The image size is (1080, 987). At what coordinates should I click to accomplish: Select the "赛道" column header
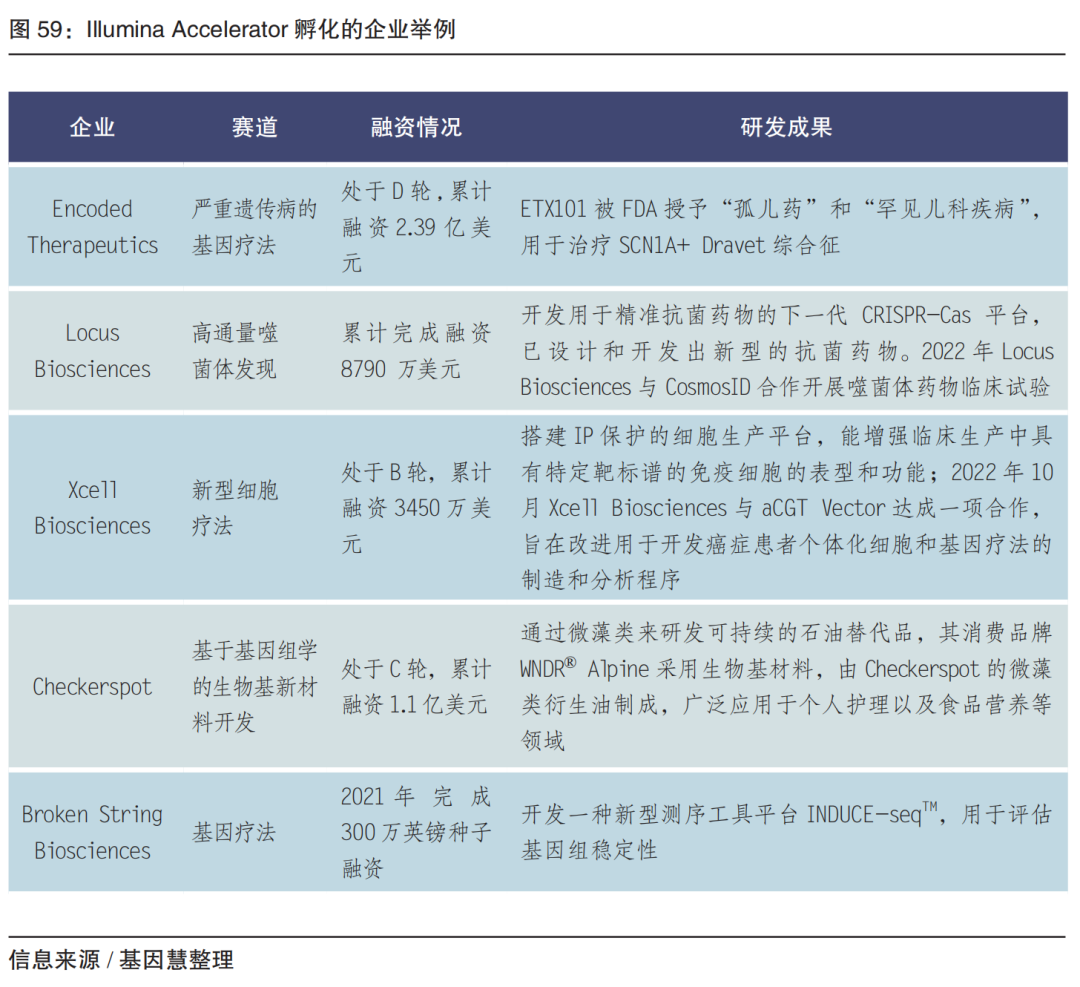254,127
